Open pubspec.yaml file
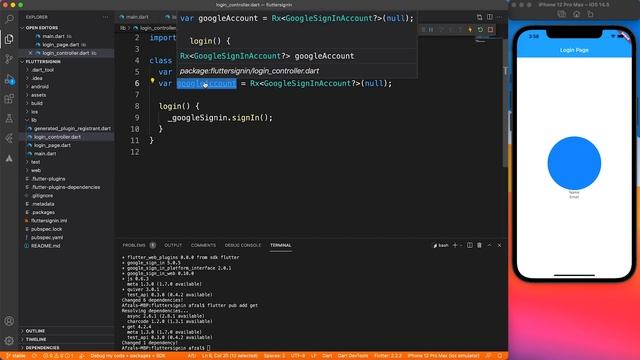This screenshot has height=360, width=640. click(47, 238)
